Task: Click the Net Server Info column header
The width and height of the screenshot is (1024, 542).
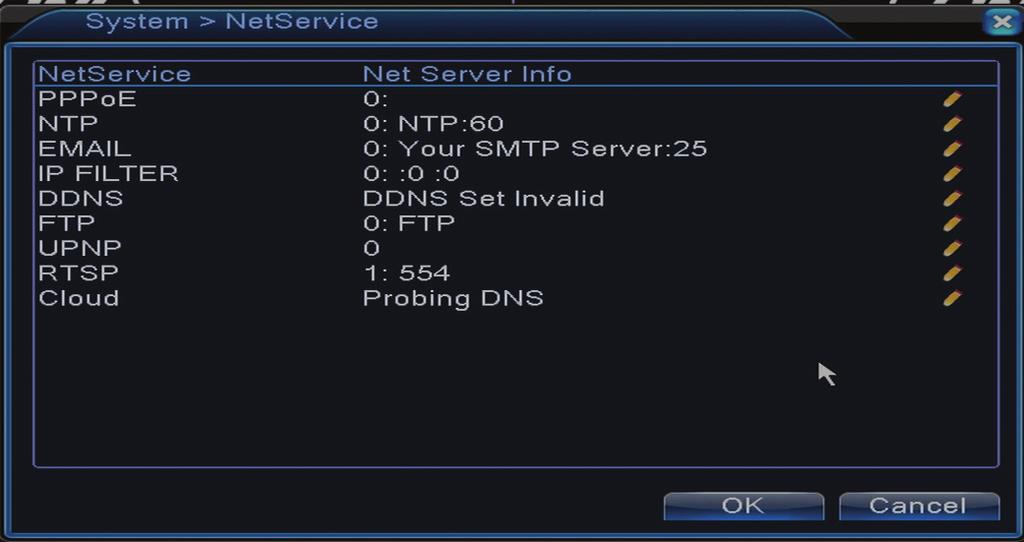Action: coord(467,74)
